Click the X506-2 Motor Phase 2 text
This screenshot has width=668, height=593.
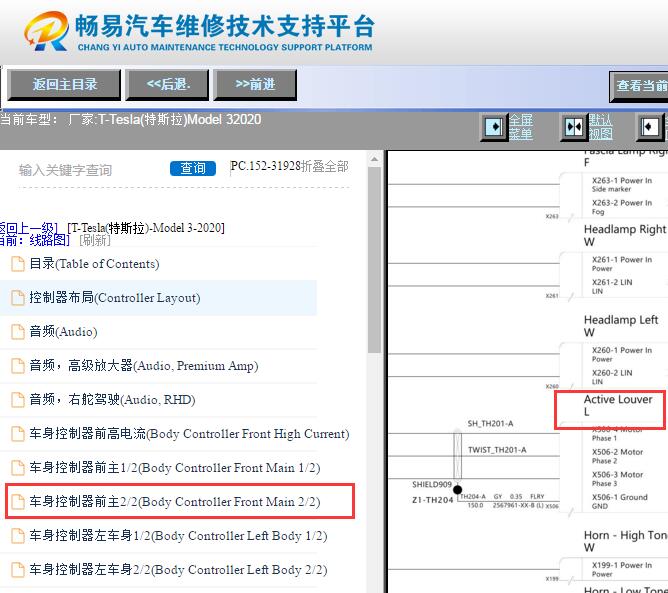coord(617,456)
